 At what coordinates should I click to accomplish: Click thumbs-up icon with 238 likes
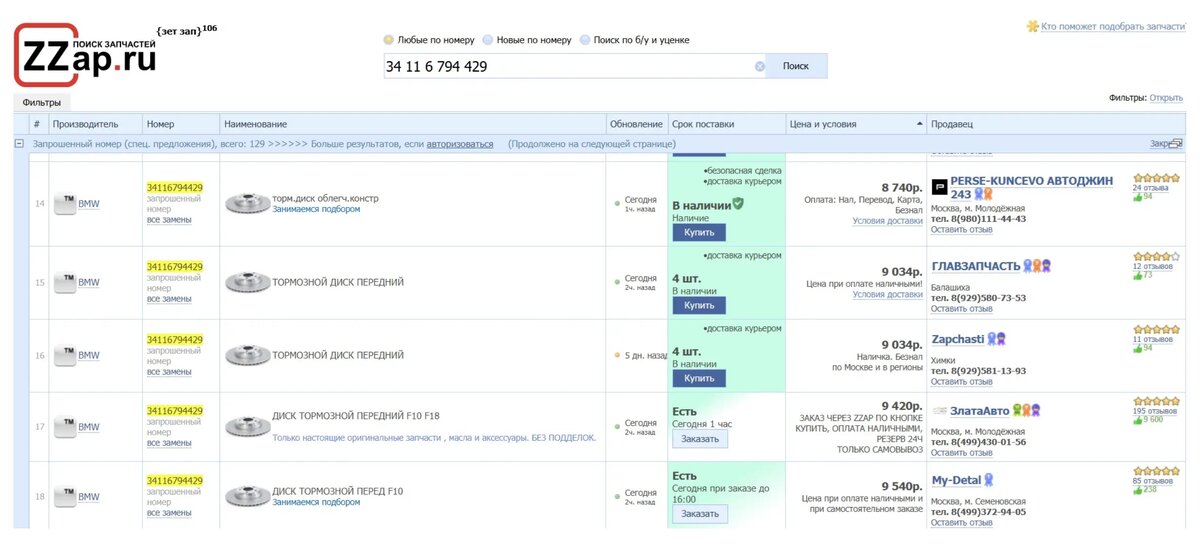(x=1137, y=490)
